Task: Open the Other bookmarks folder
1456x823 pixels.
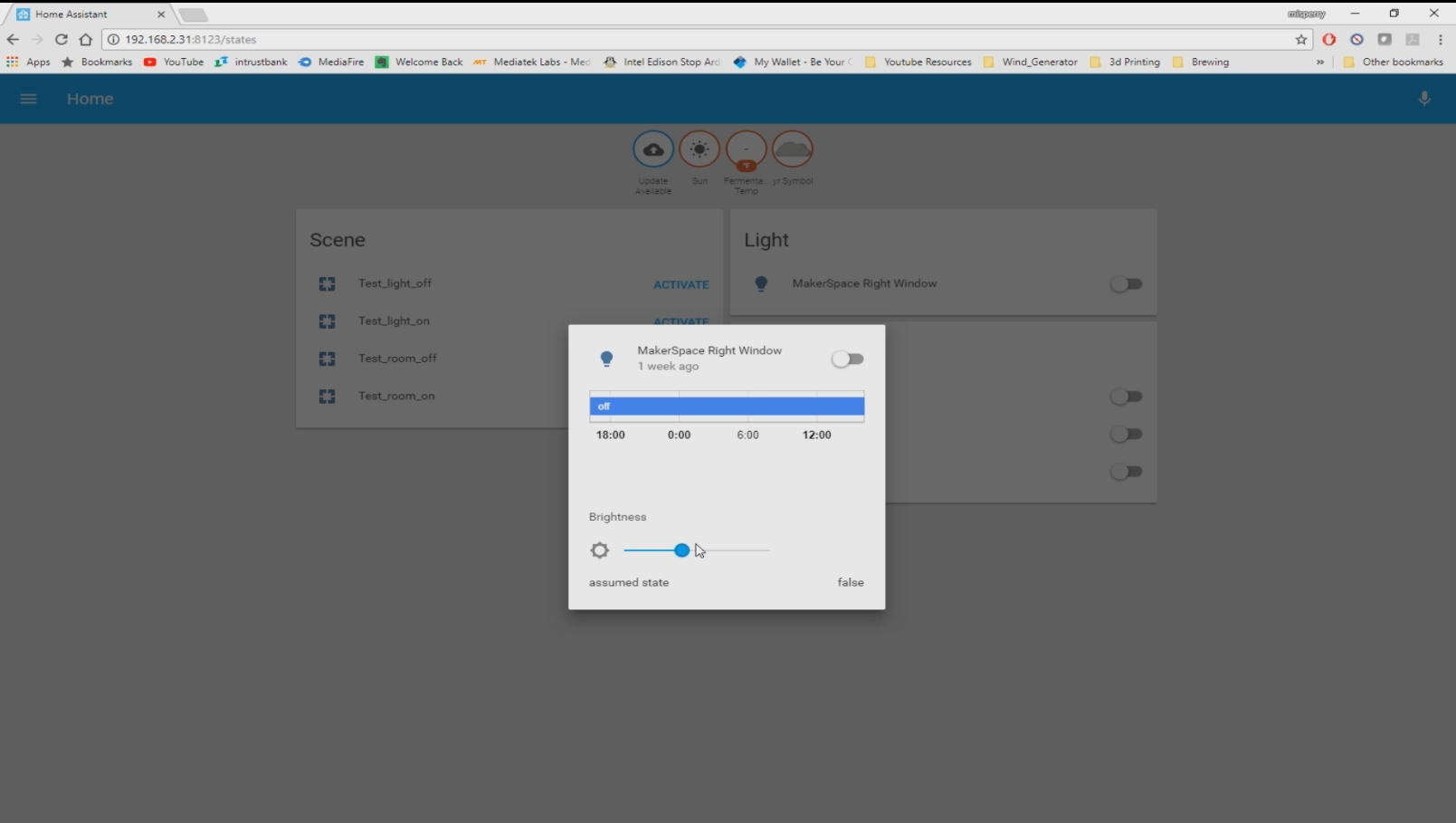Action: [1394, 62]
